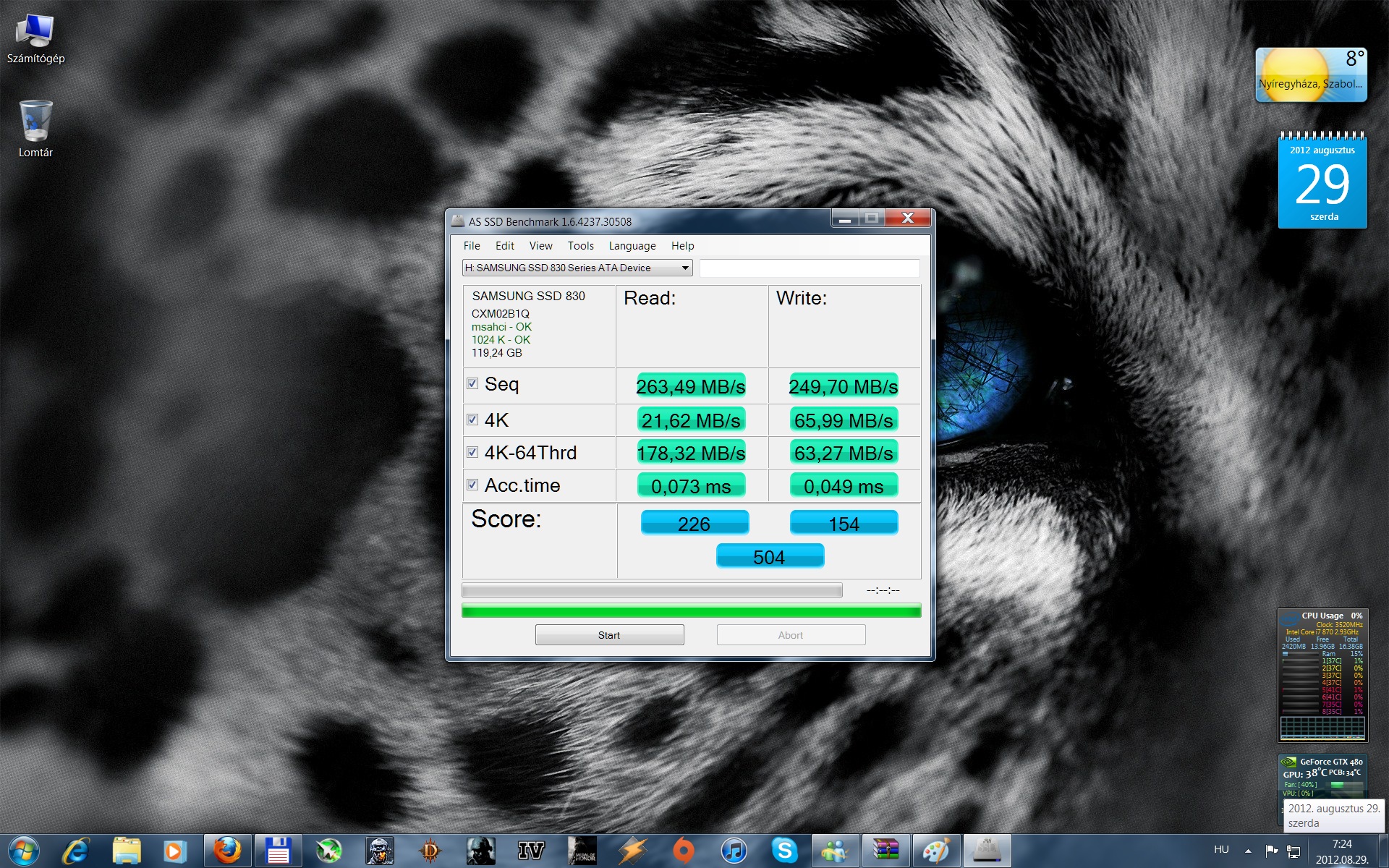Open WinRAR from the taskbar

tap(885, 851)
